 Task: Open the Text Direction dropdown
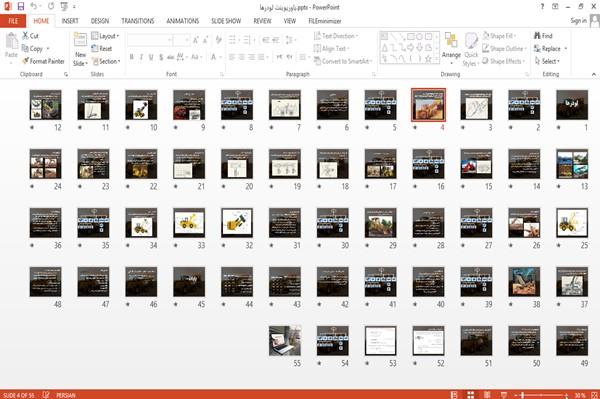(336, 36)
